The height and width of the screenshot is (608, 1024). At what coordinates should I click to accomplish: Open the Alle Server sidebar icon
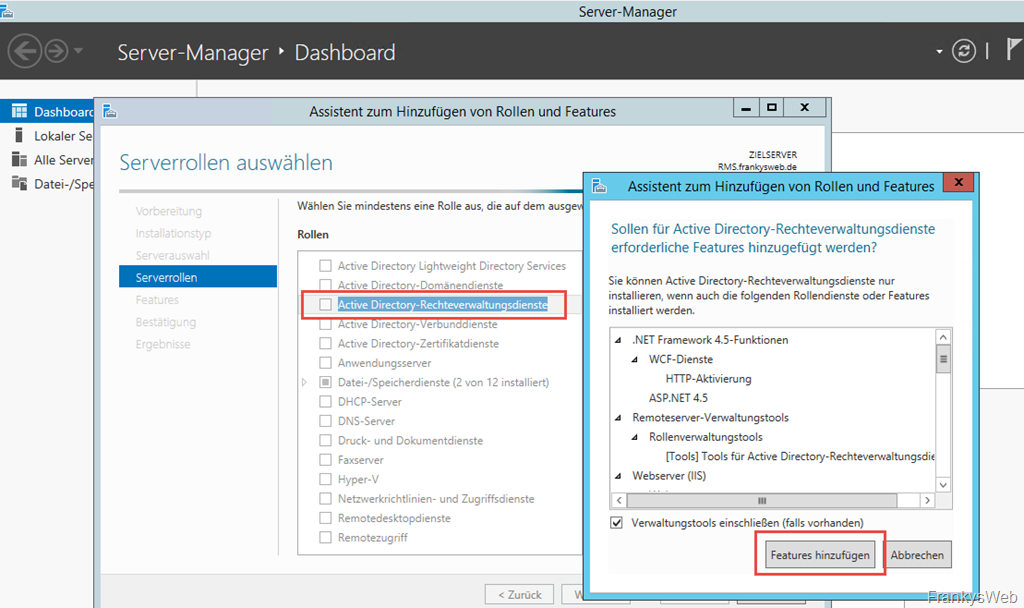pos(19,160)
